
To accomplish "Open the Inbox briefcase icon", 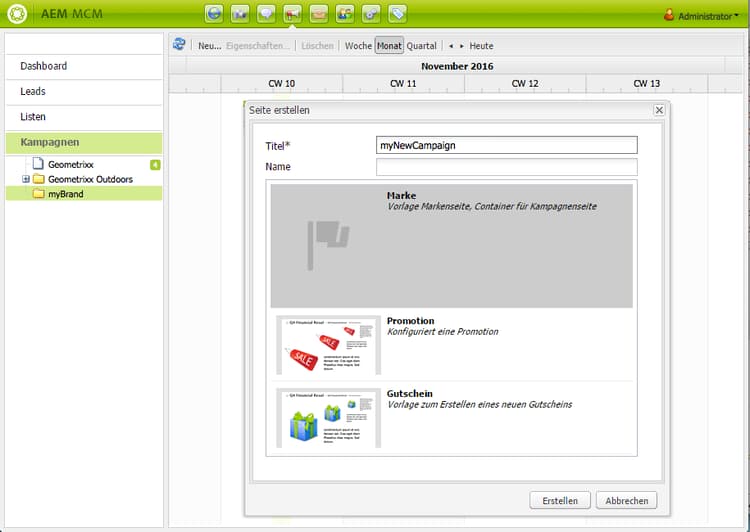I will point(319,13).
